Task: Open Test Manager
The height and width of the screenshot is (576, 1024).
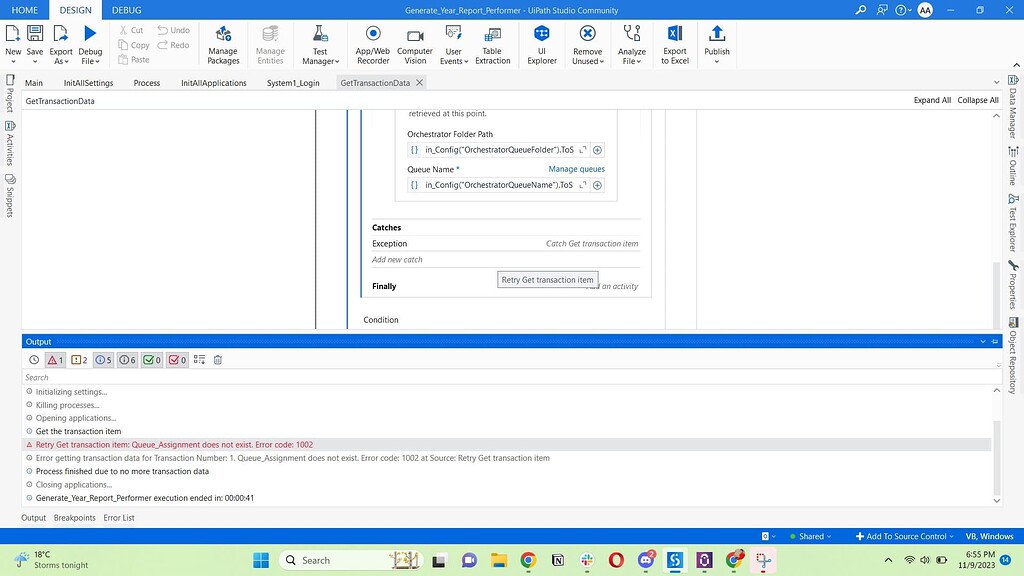Action: tap(319, 44)
